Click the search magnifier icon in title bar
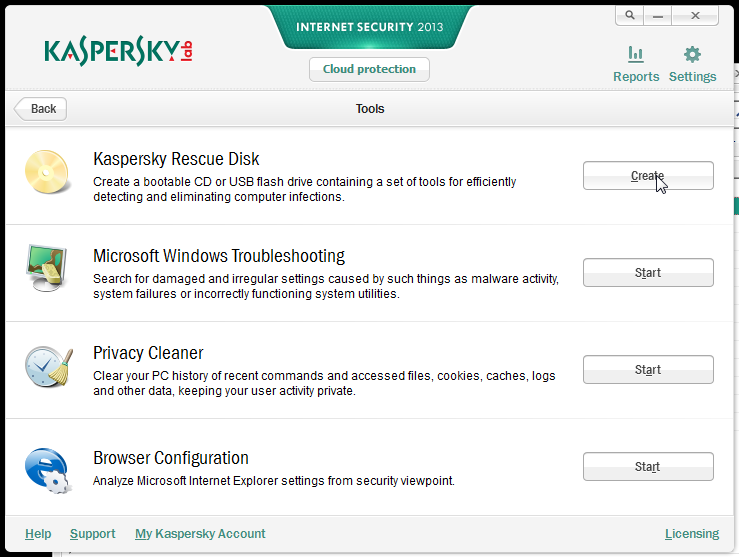 [629, 15]
